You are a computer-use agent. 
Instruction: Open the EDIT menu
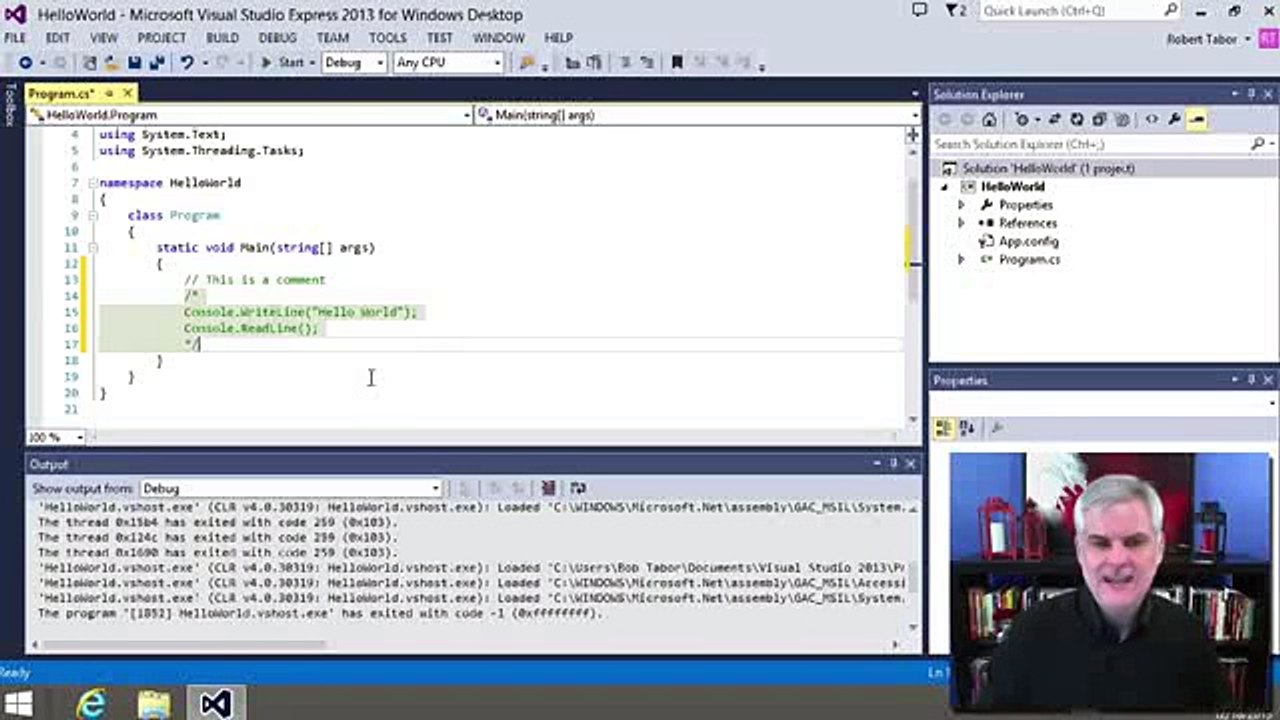(57, 38)
